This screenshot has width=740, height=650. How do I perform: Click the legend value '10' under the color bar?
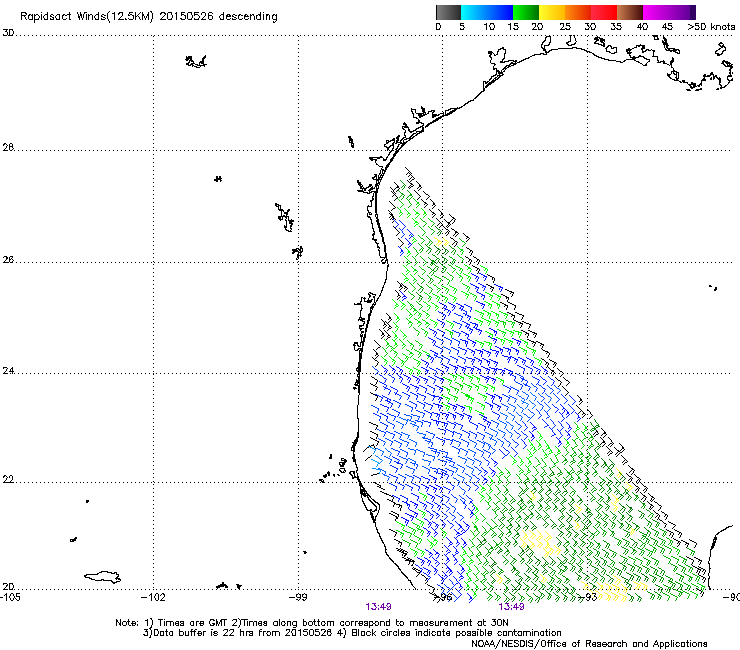click(489, 27)
